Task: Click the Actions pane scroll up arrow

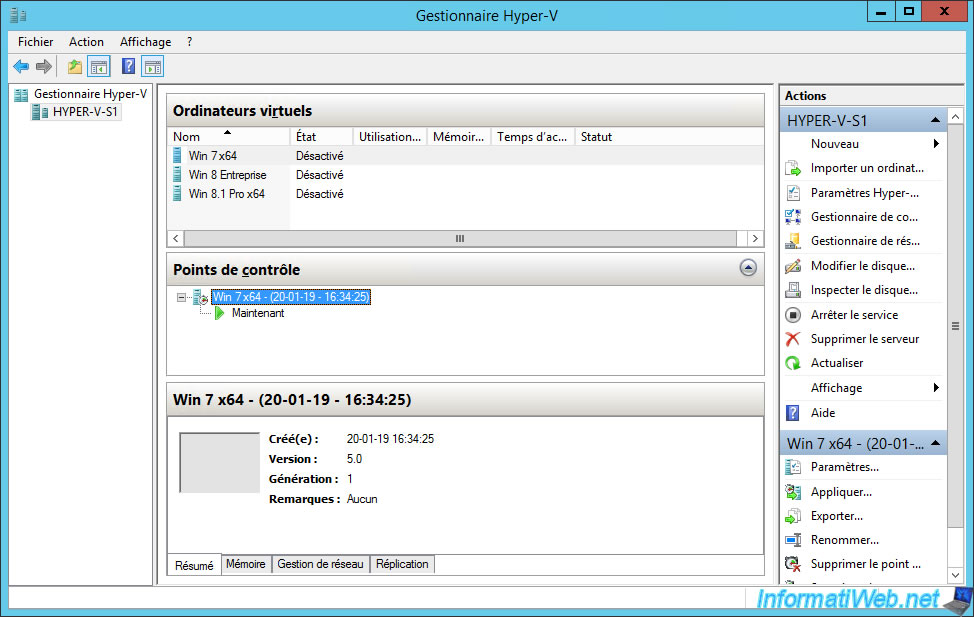Action: pyautogui.click(x=955, y=117)
